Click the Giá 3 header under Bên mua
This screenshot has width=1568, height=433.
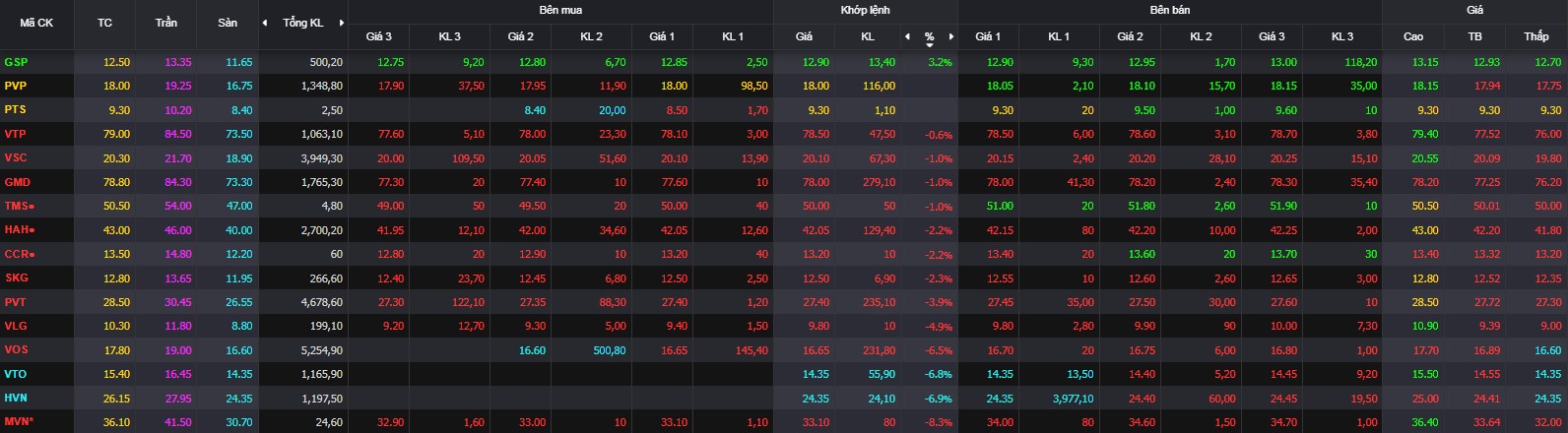pos(379,36)
